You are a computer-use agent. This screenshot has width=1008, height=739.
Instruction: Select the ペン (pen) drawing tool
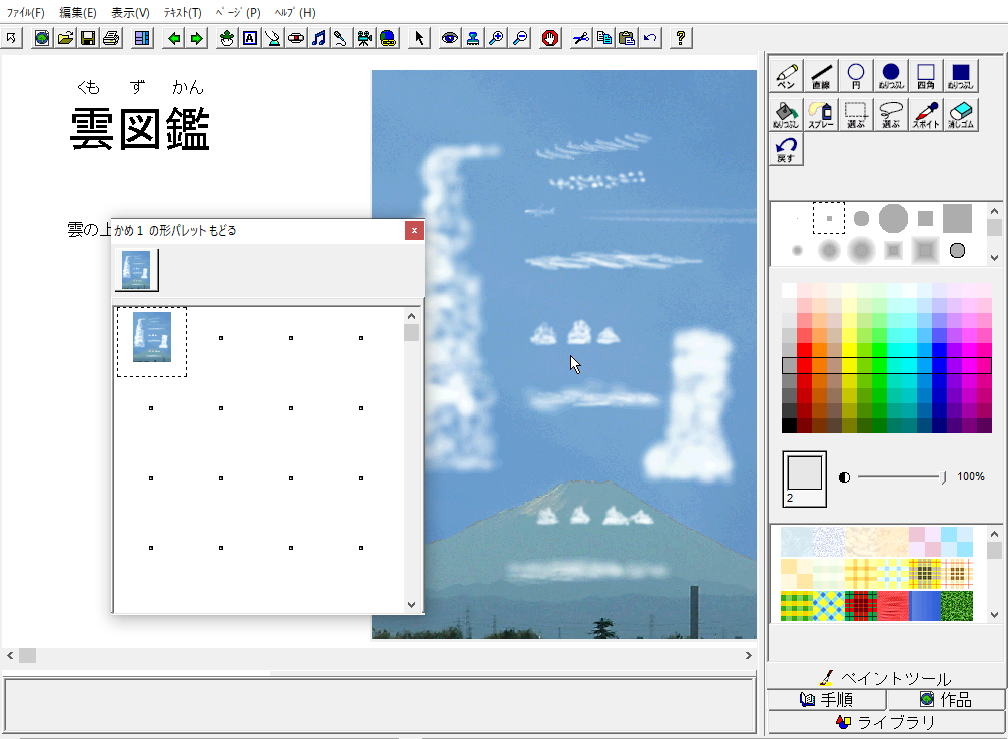(786, 77)
